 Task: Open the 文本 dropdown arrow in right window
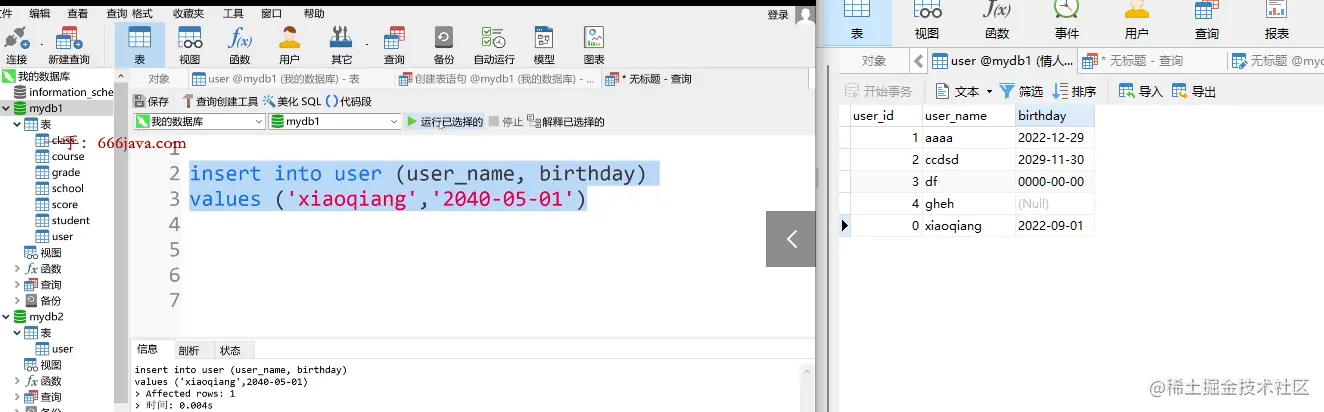pyautogui.click(x=990, y=91)
